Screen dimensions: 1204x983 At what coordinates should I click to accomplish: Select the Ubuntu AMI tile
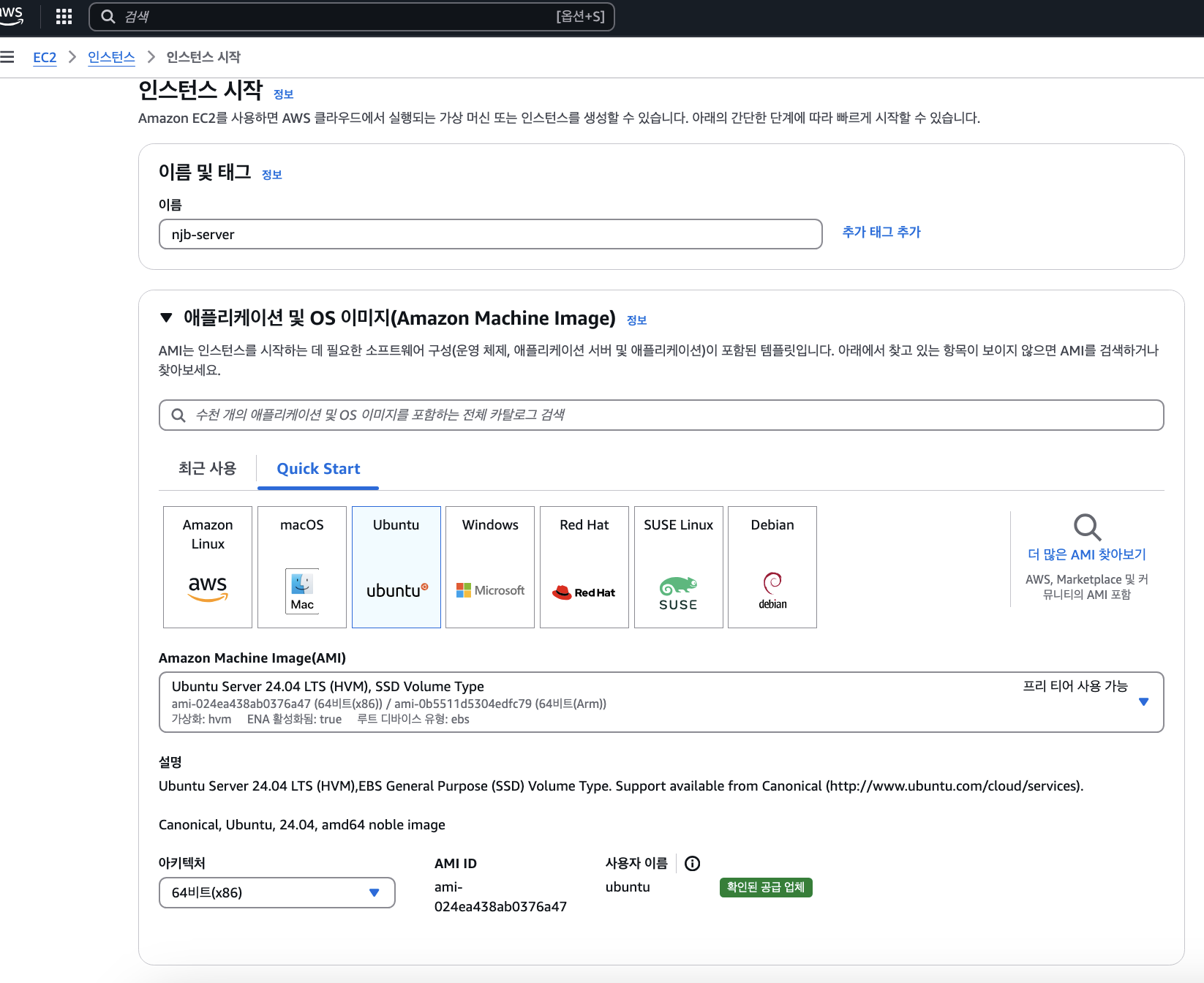pyautogui.click(x=396, y=567)
